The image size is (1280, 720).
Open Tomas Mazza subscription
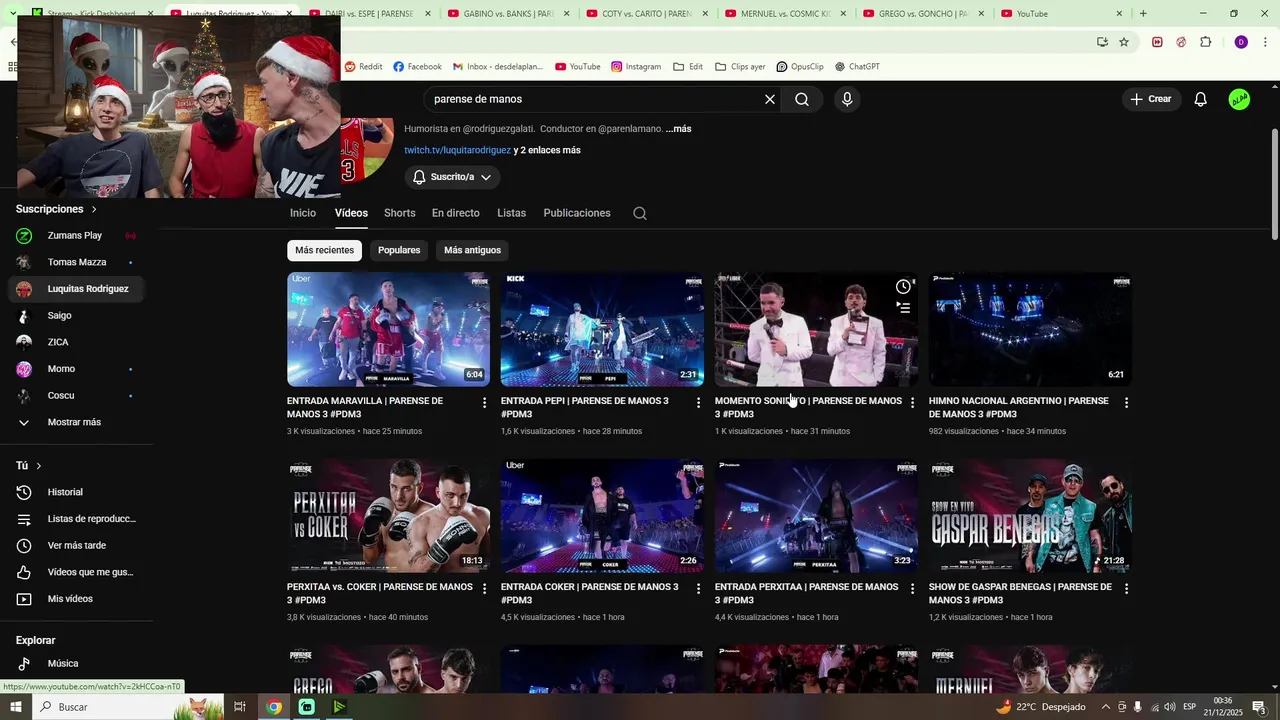coord(77,262)
